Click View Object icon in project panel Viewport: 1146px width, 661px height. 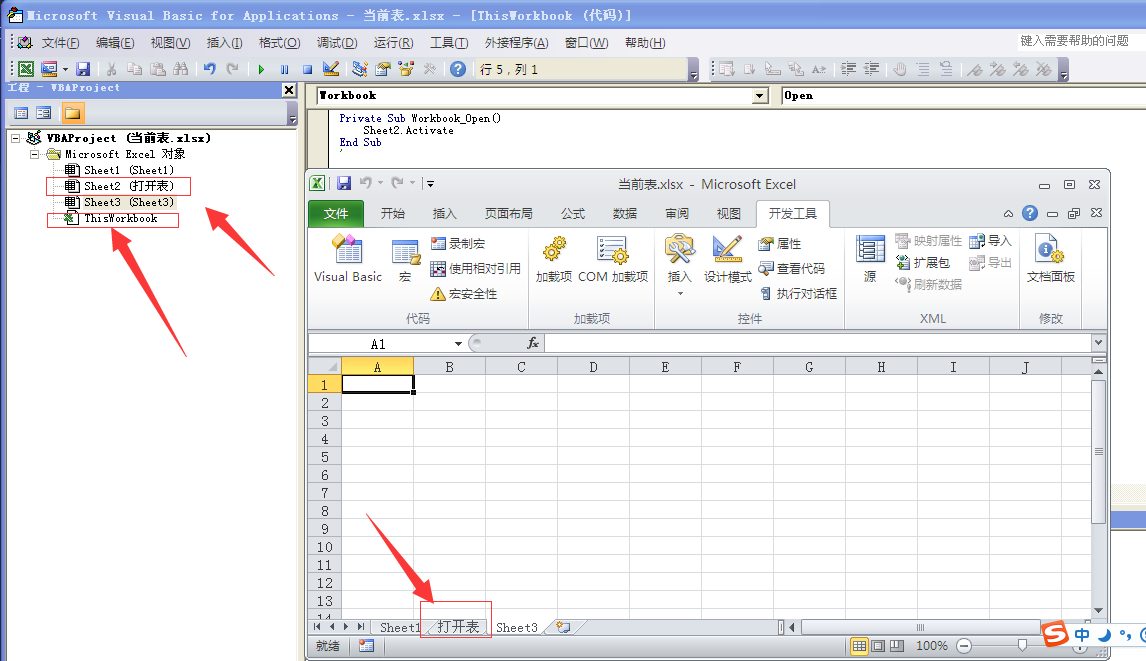coord(44,113)
